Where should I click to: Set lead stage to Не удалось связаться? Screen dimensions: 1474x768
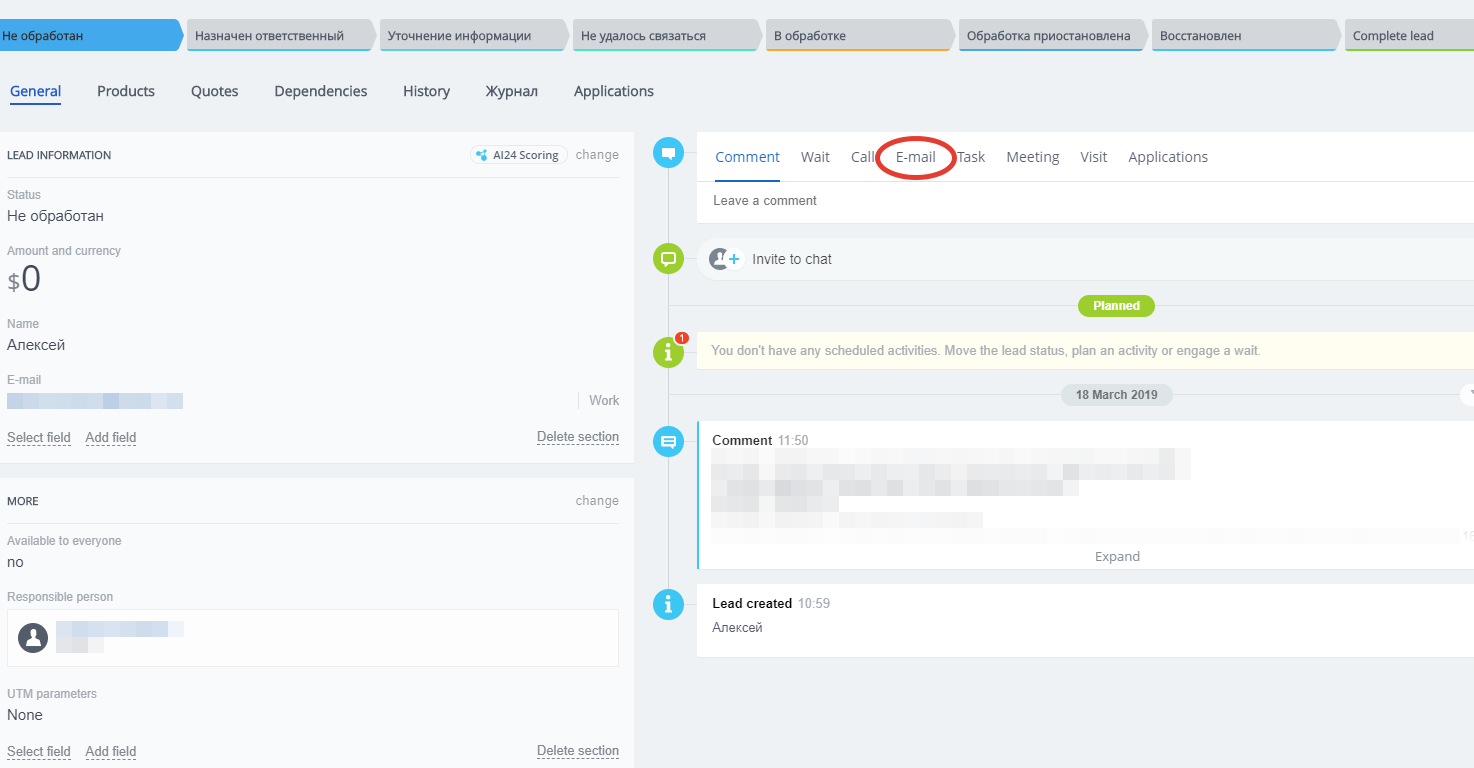[x=667, y=35]
